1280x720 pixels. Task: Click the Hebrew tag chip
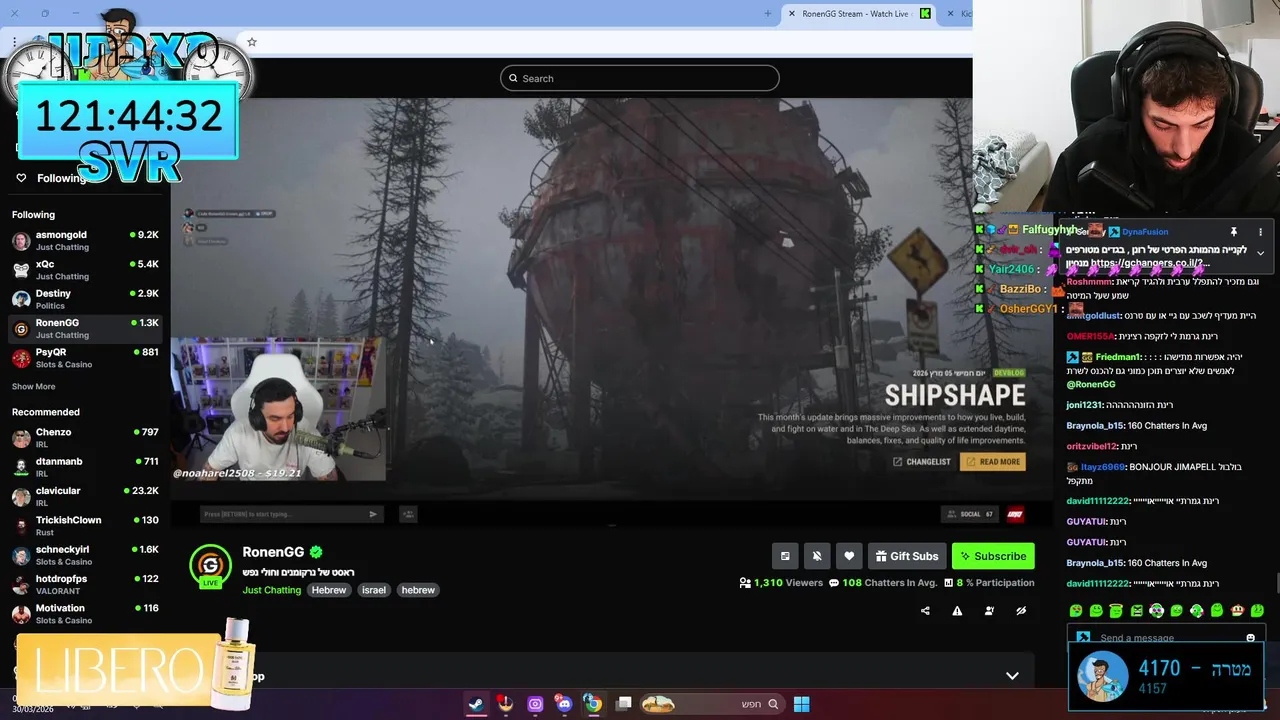pos(328,590)
